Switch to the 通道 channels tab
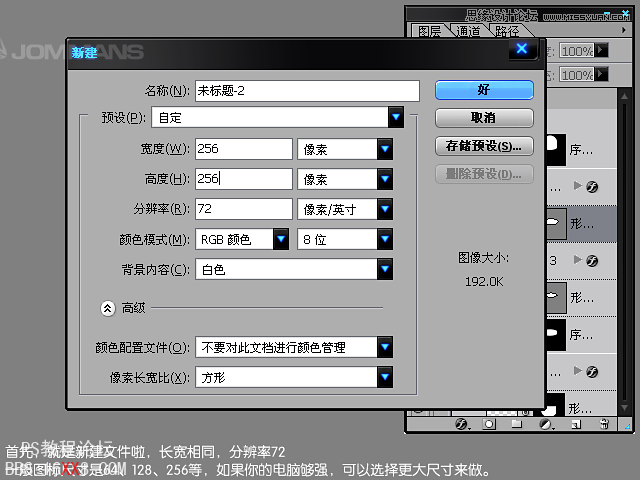The height and width of the screenshot is (480, 640). 466,31
